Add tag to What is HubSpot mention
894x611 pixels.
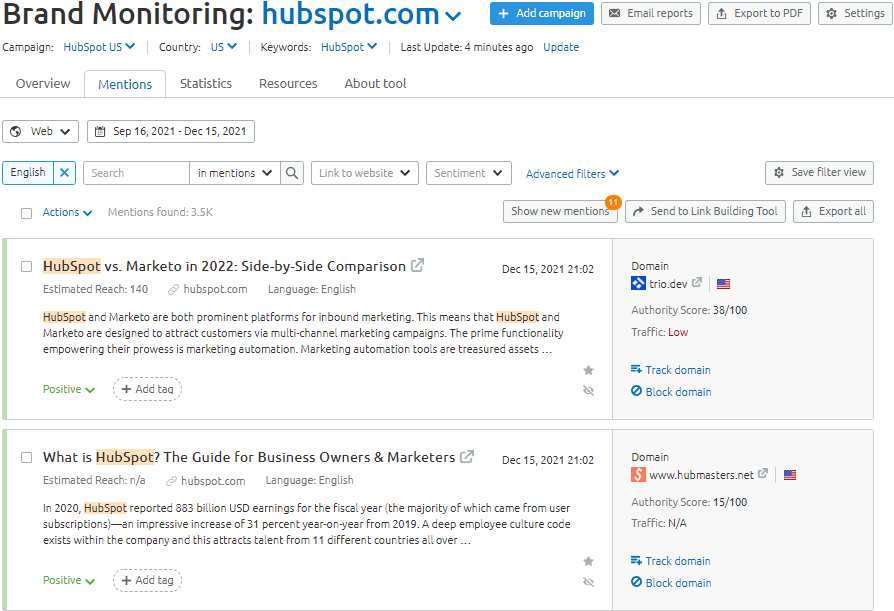[x=147, y=580]
